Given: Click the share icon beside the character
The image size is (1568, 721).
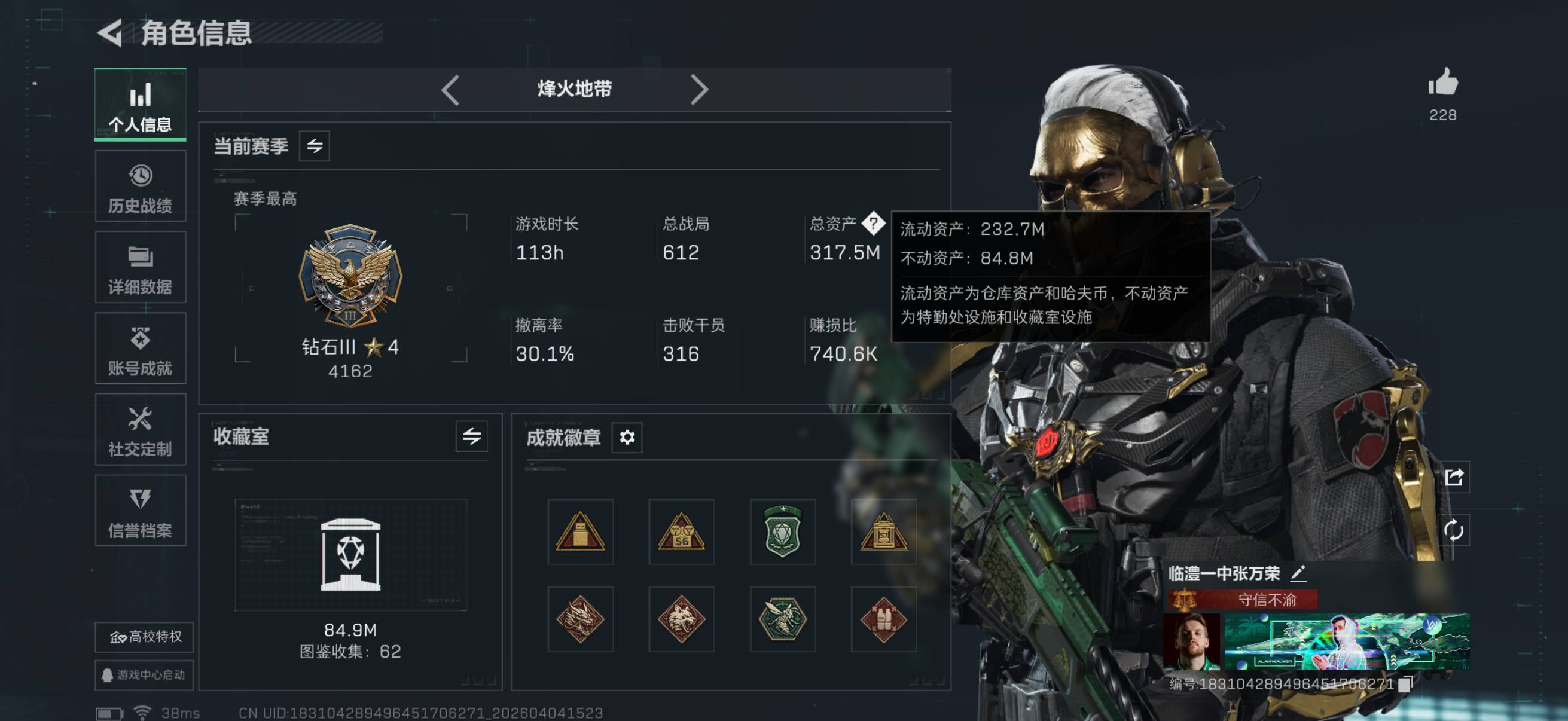Looking at the screenshot, I should pos(1454,477).
